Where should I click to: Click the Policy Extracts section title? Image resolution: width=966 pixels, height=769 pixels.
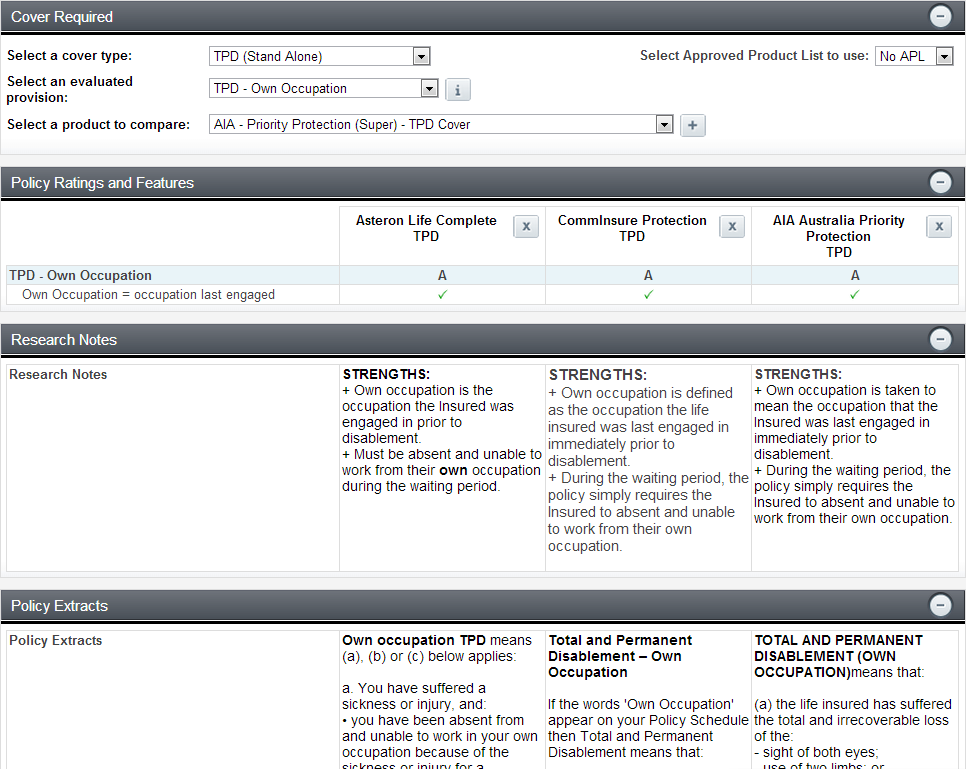tap(59, 606)
